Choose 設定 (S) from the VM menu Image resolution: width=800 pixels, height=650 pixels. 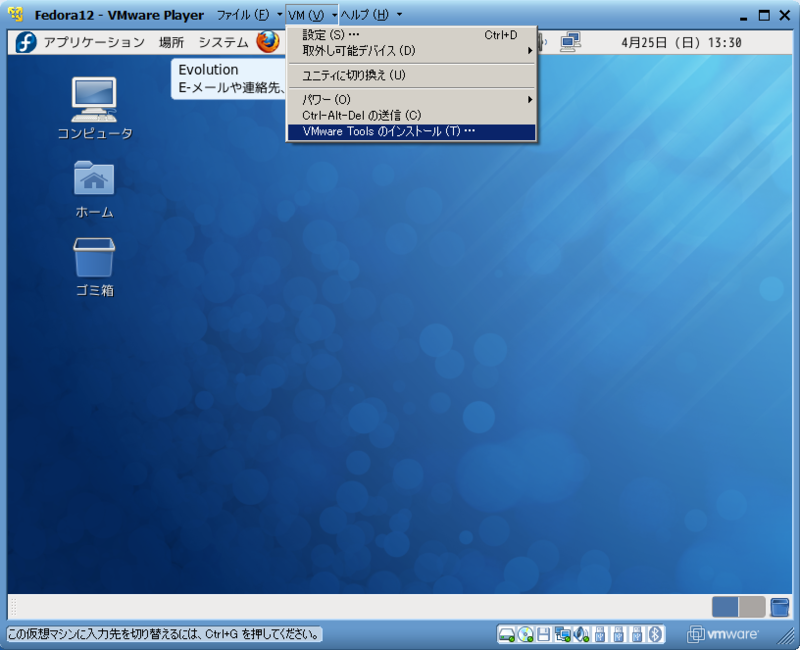411,35
